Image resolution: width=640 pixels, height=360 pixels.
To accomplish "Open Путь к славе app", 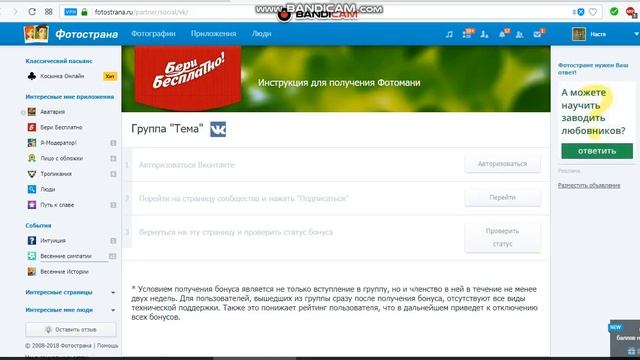I will click(57, 205).
